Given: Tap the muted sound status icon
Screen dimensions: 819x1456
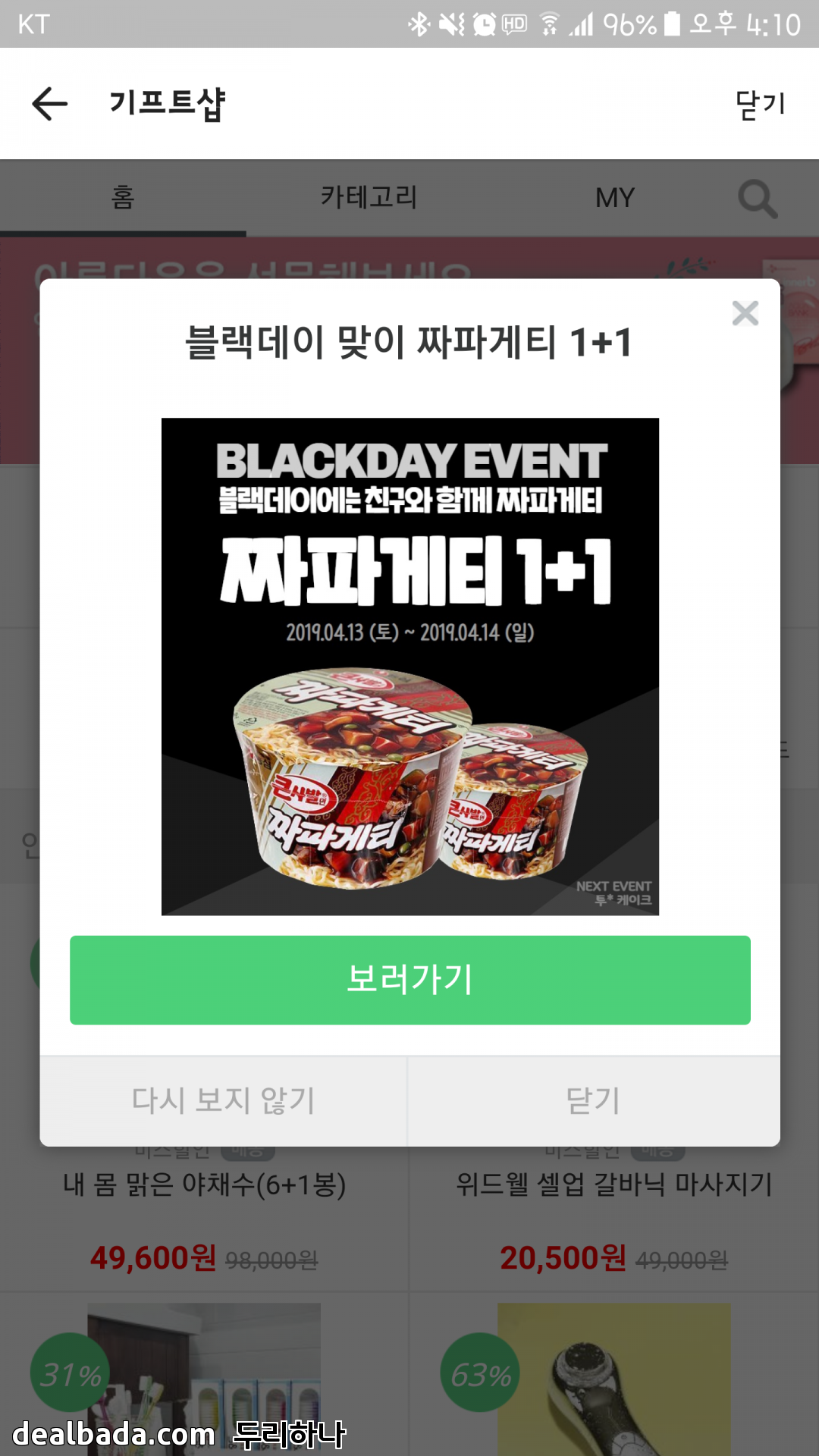Looking at the screenshot, I should pos(452,24).
